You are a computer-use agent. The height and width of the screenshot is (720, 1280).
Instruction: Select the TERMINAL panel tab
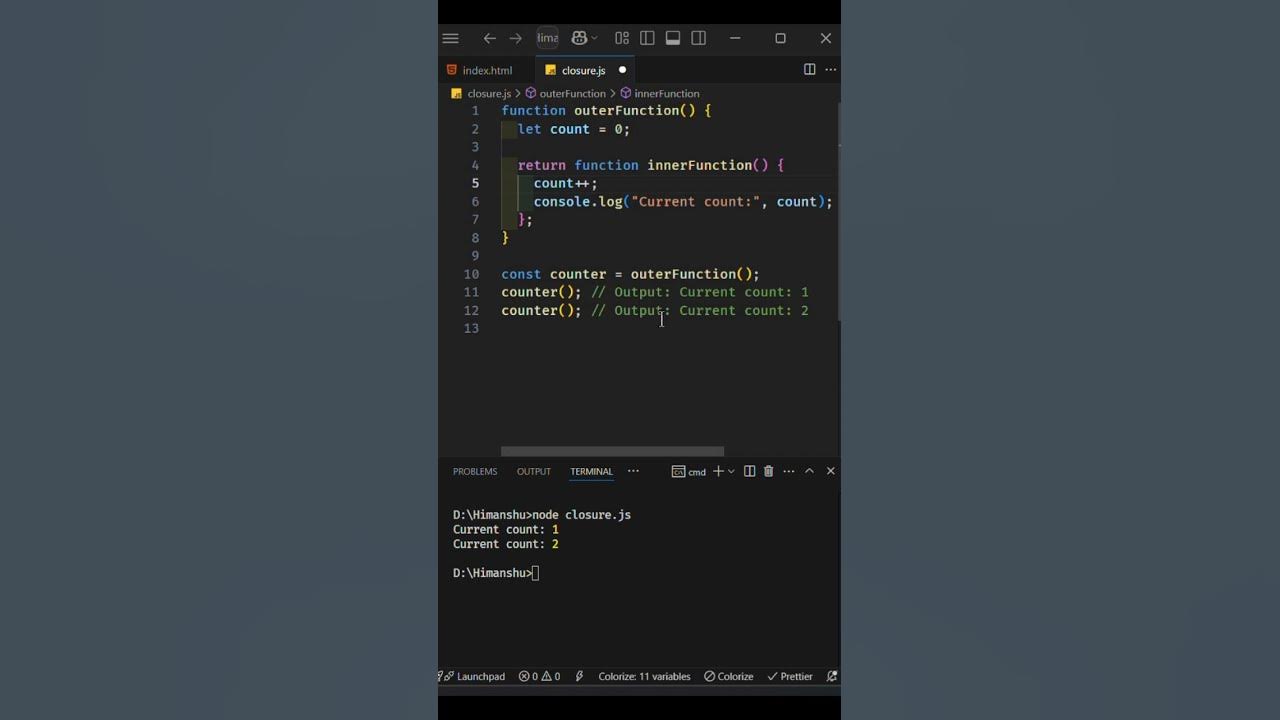[591, 471]
